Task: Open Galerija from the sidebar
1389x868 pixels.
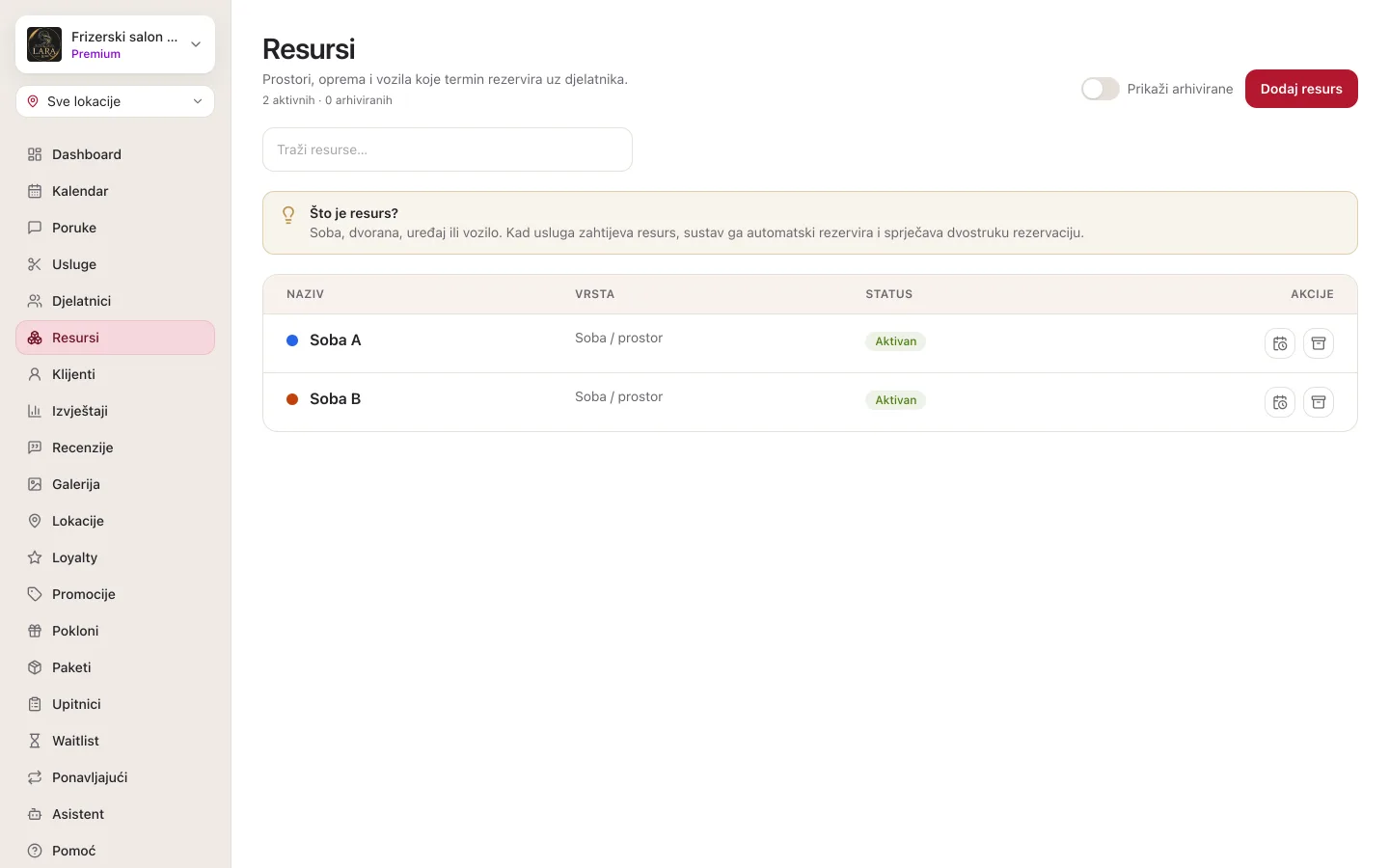Action: coord(115,484)
